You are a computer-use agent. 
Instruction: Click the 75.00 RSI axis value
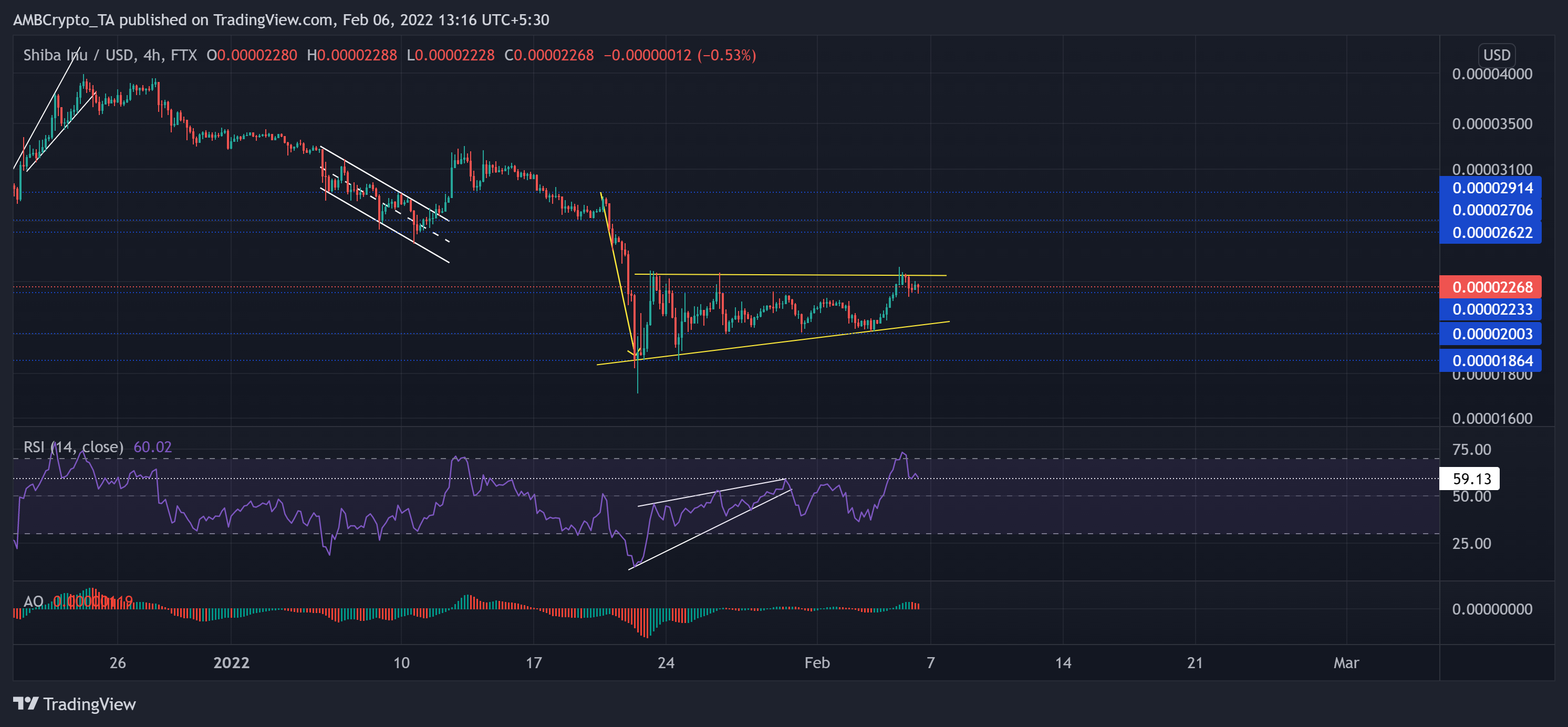1471,449
